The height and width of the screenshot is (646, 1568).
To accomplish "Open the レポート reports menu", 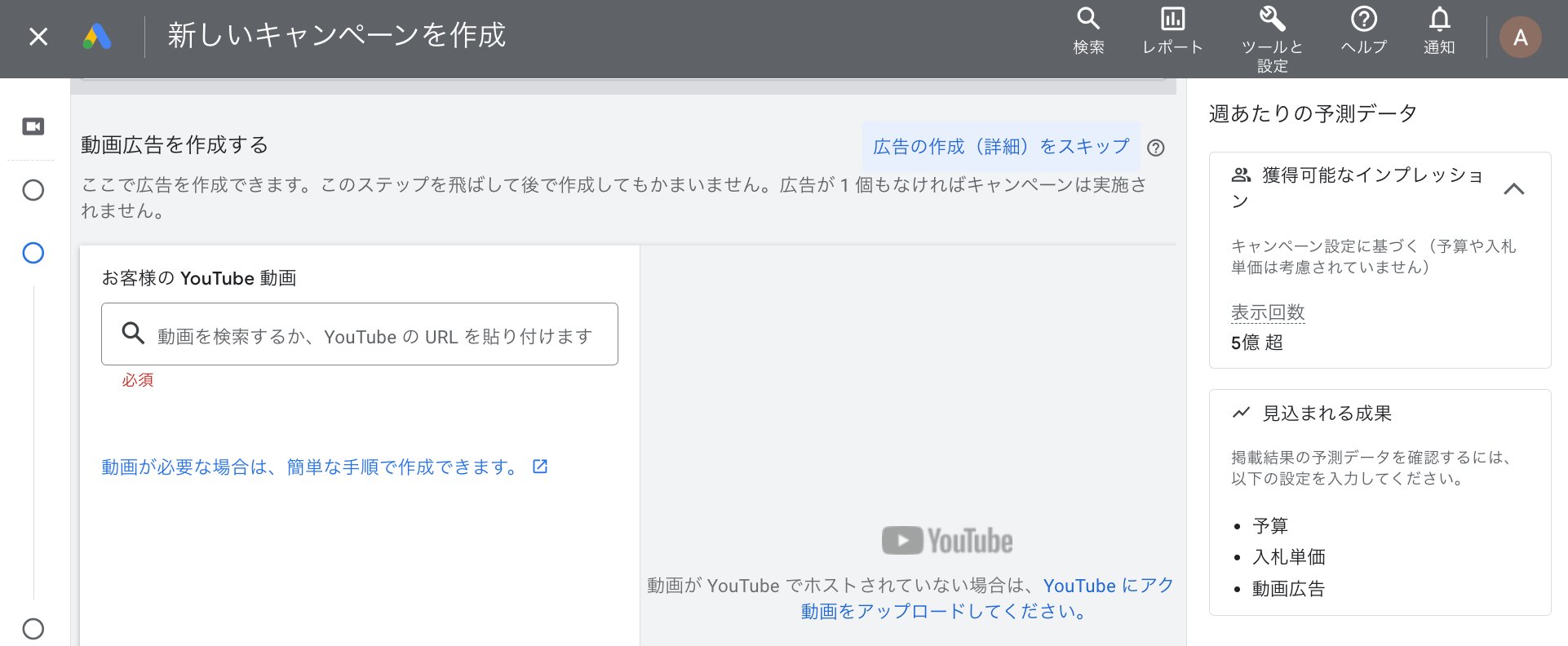I will [1172, 31].
